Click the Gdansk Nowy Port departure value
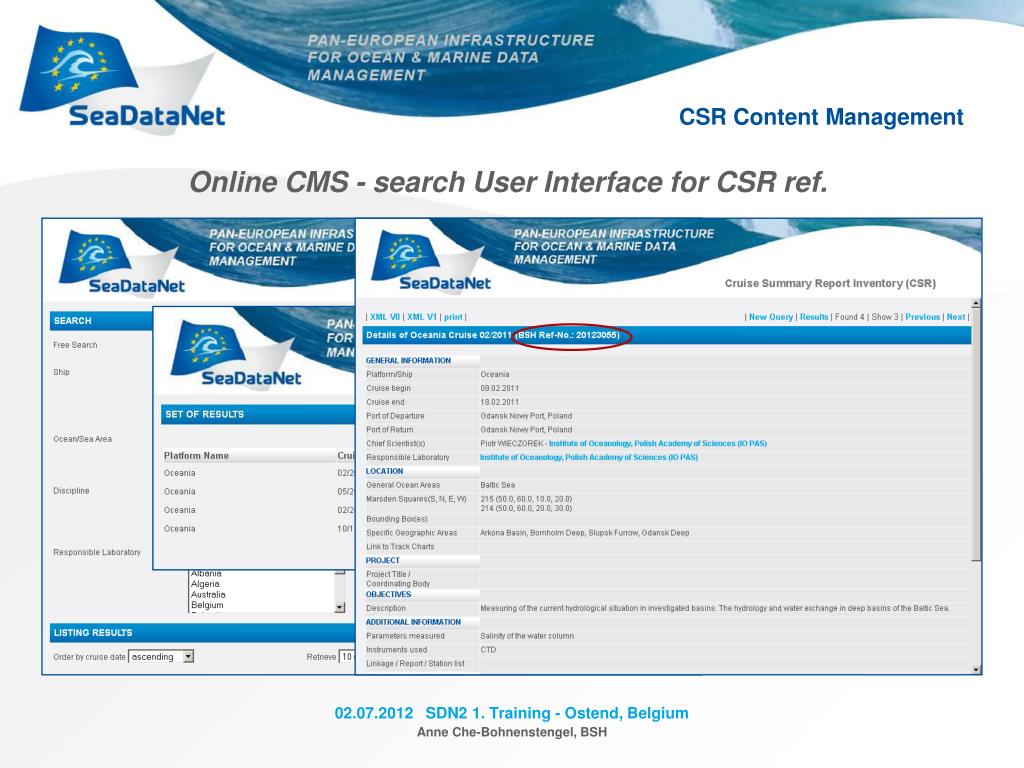Viewport: 1024px width, 768px height. point(526,416)
